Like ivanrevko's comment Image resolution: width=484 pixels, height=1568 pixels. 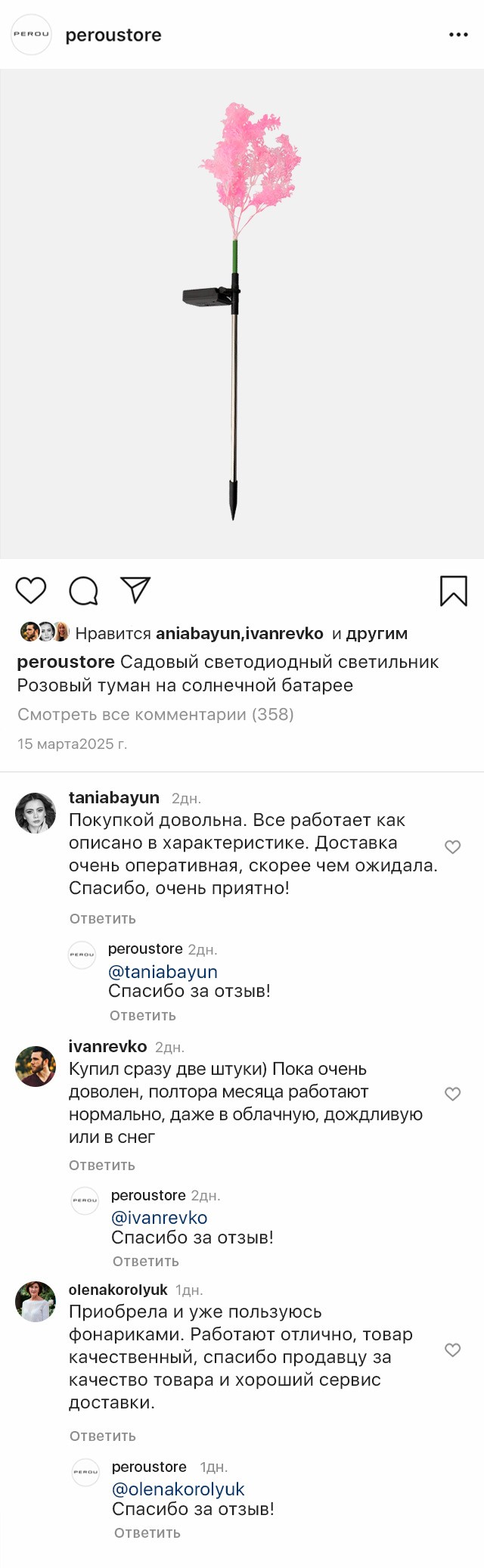click(452, 1094)
